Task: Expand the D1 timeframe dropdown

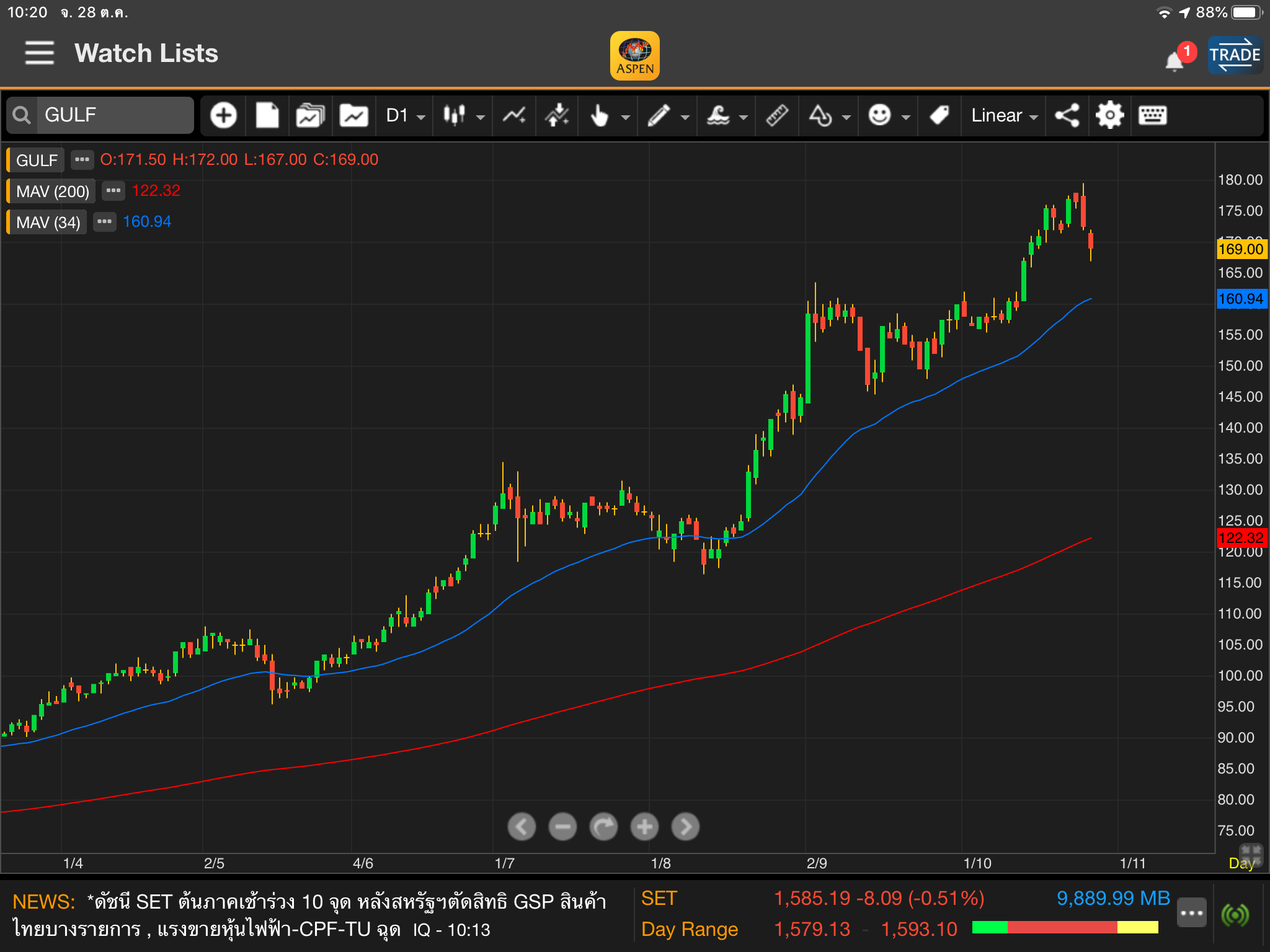Action: (405, 116)
